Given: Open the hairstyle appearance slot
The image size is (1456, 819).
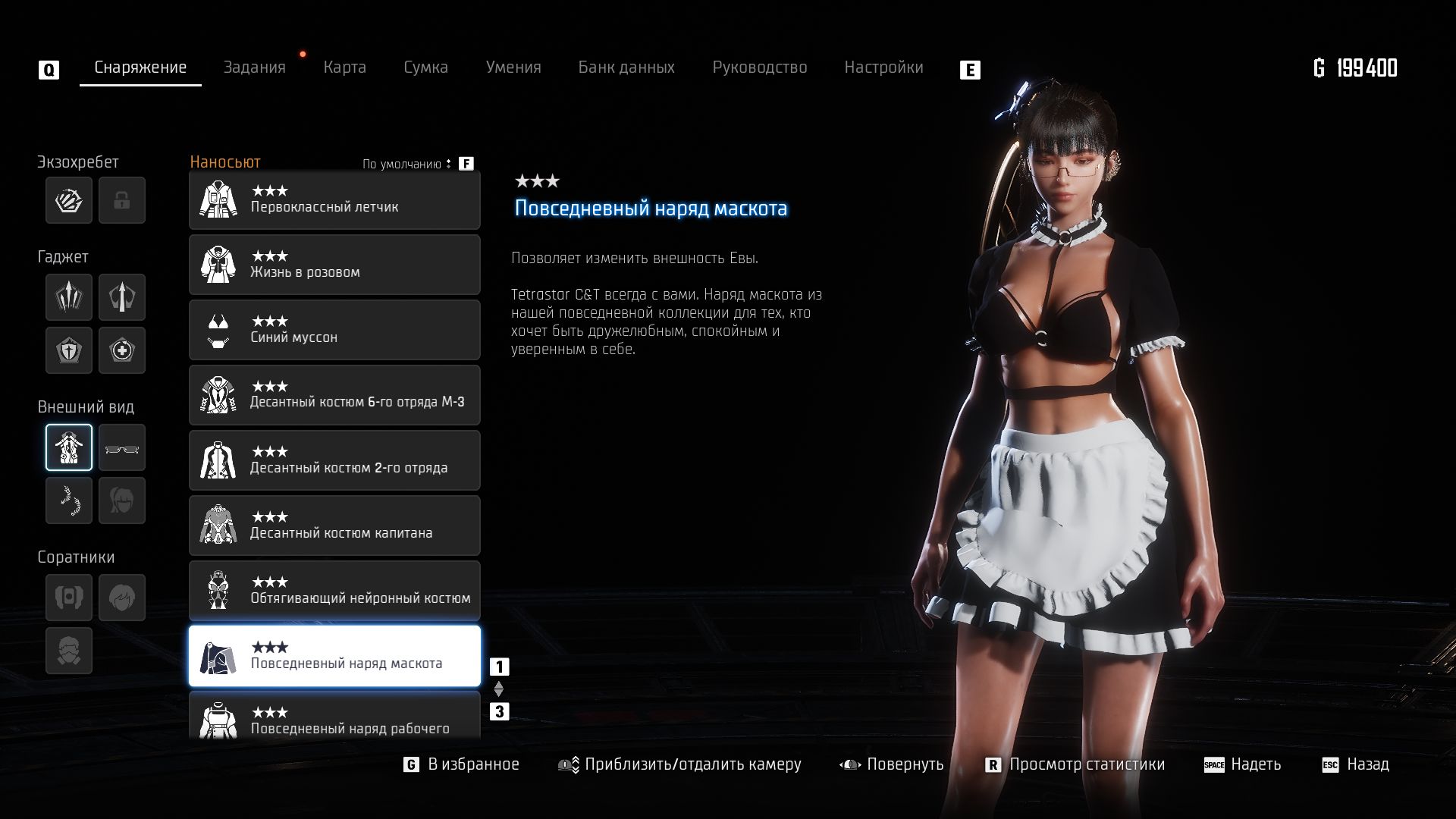Looking at the screenshot, I should tap(121, 500).
